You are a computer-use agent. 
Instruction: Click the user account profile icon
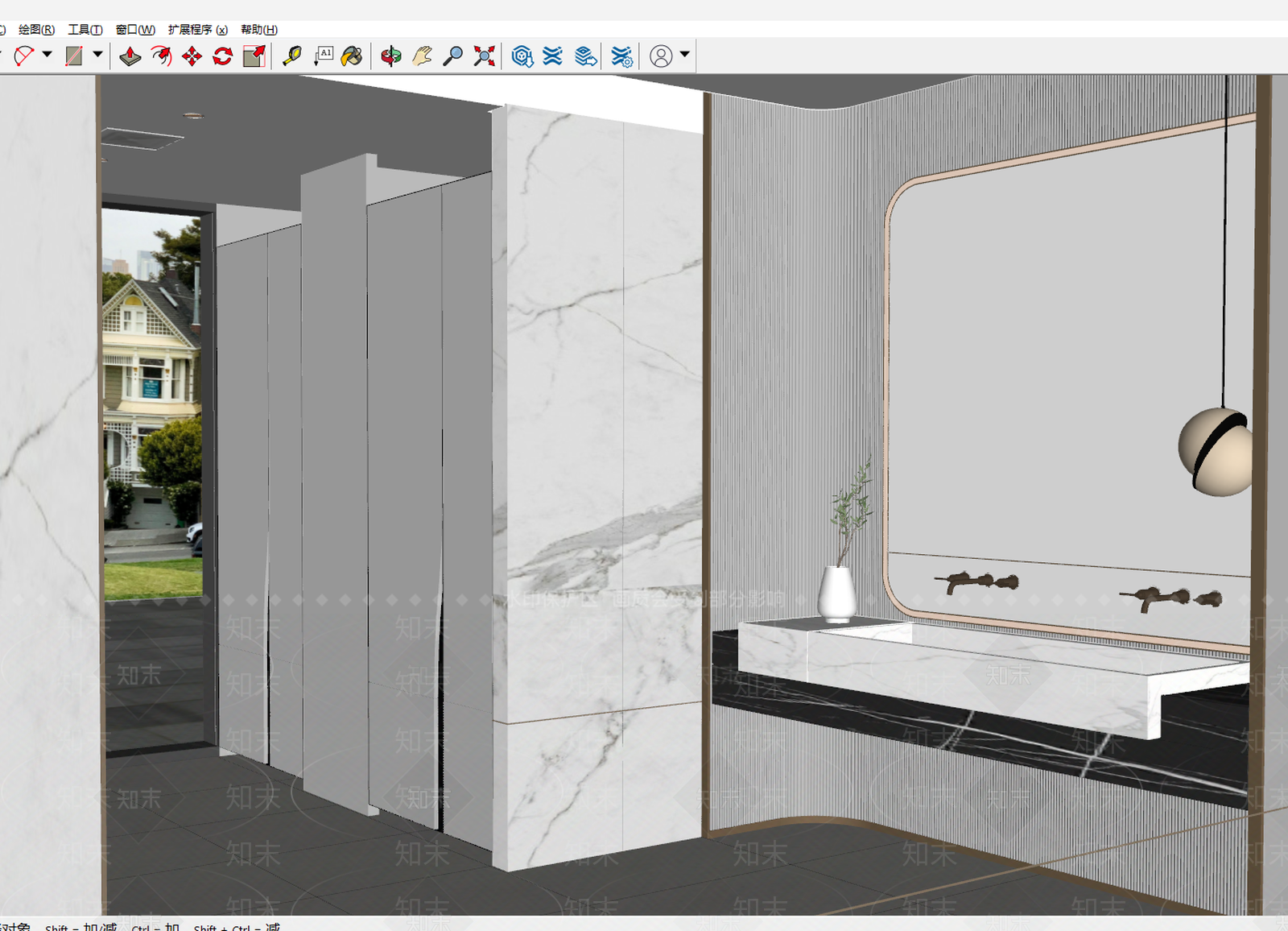[661, 56]
